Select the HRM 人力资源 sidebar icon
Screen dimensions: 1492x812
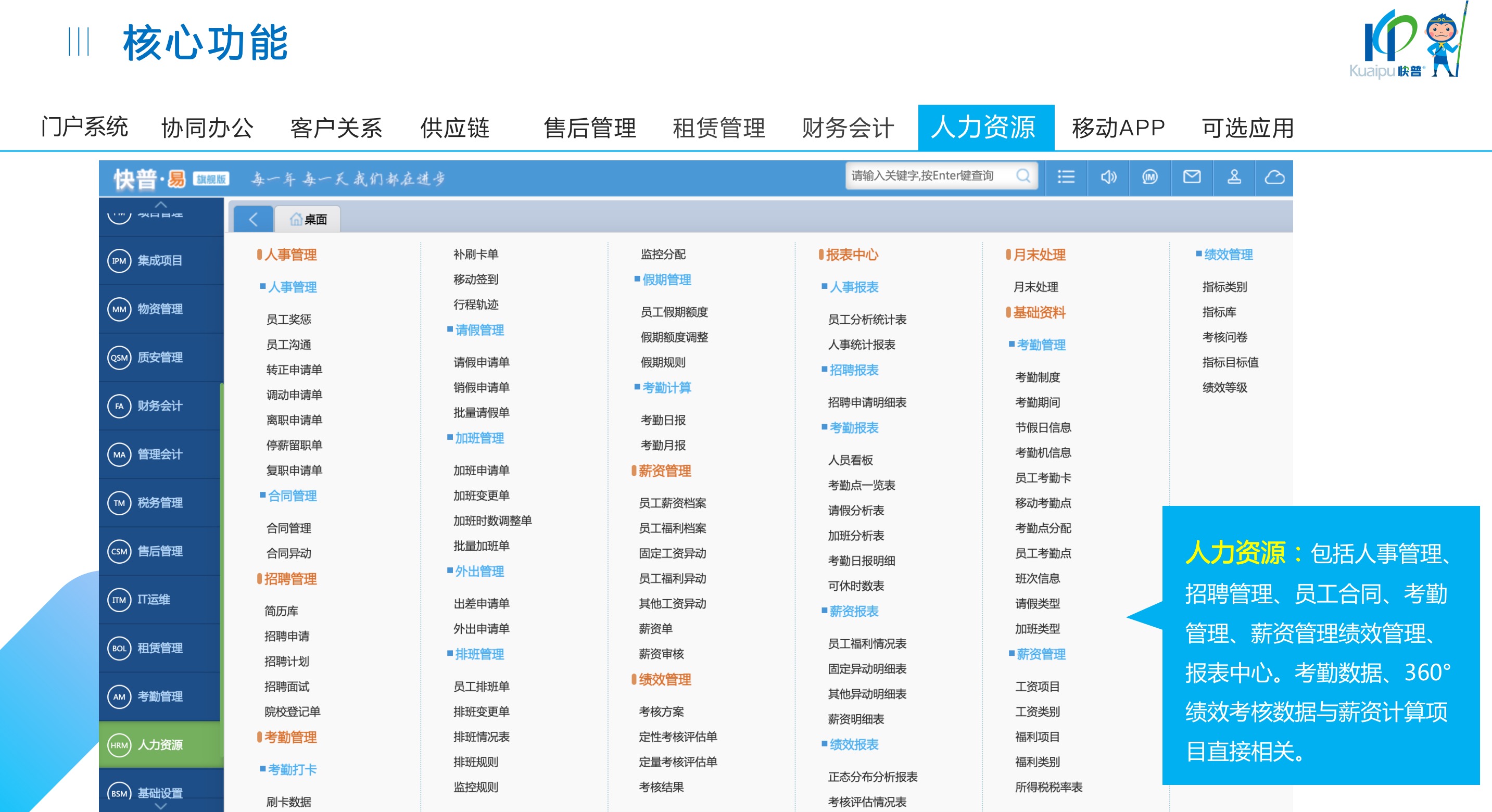pyautogui.click(x=119, y=745)
